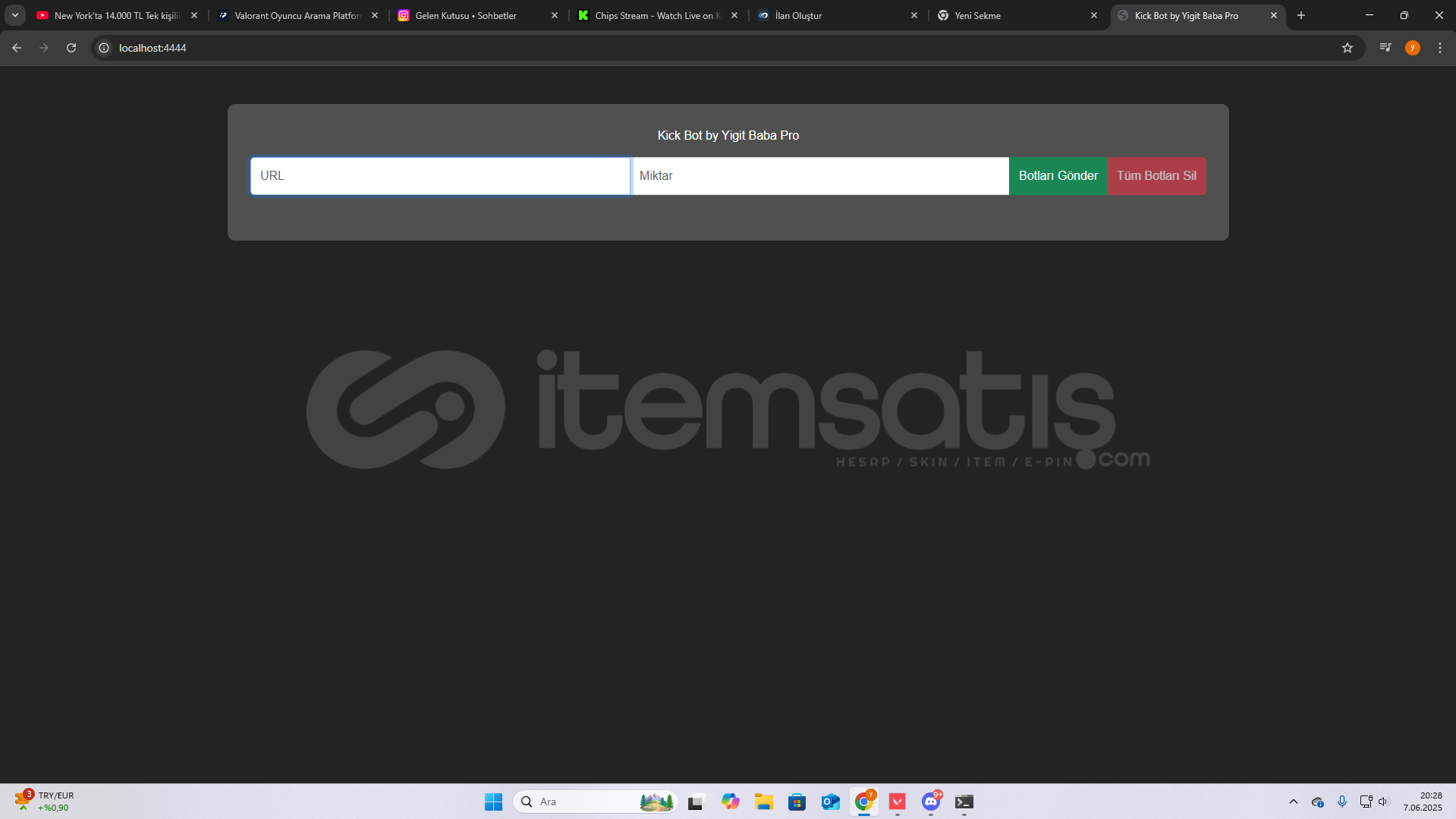Image resolution: width=1456 pixels, height=819 pixels.
Task: Open Microsoft Store from the taskbar
Action: (797, 802)
